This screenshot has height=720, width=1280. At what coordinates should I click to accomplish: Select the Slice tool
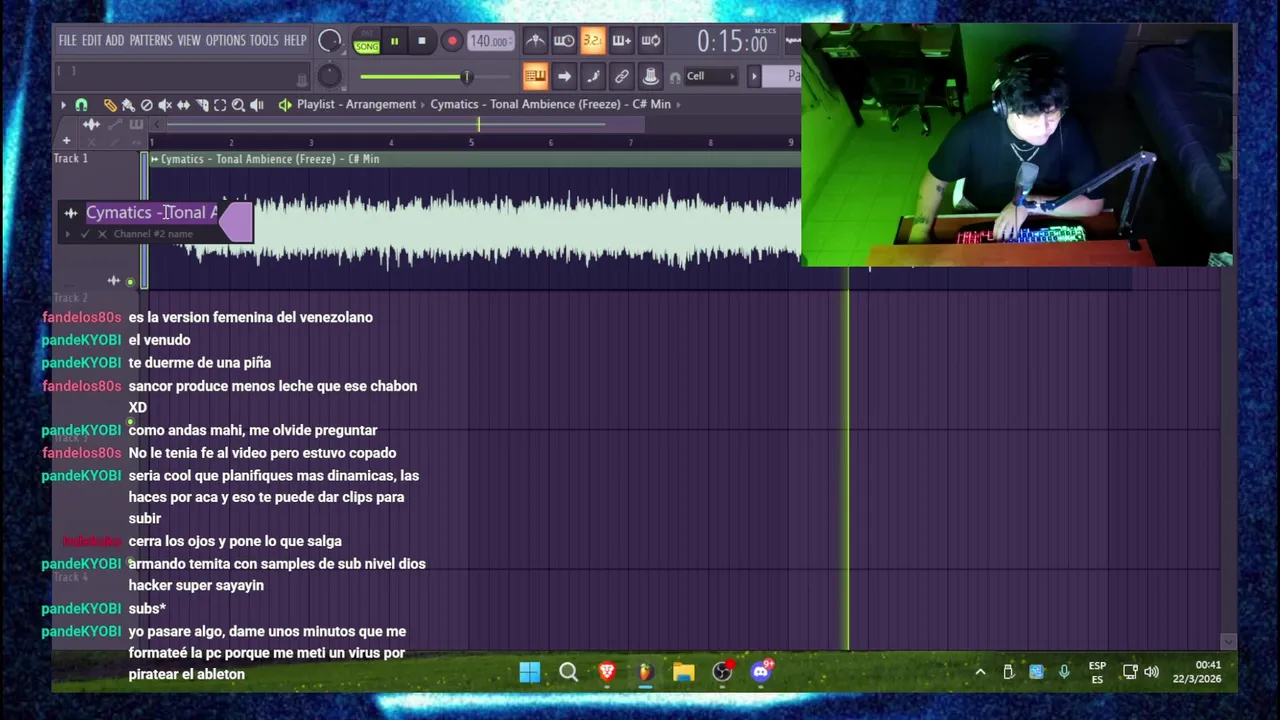pyautogui.click(x=202, y=105)
